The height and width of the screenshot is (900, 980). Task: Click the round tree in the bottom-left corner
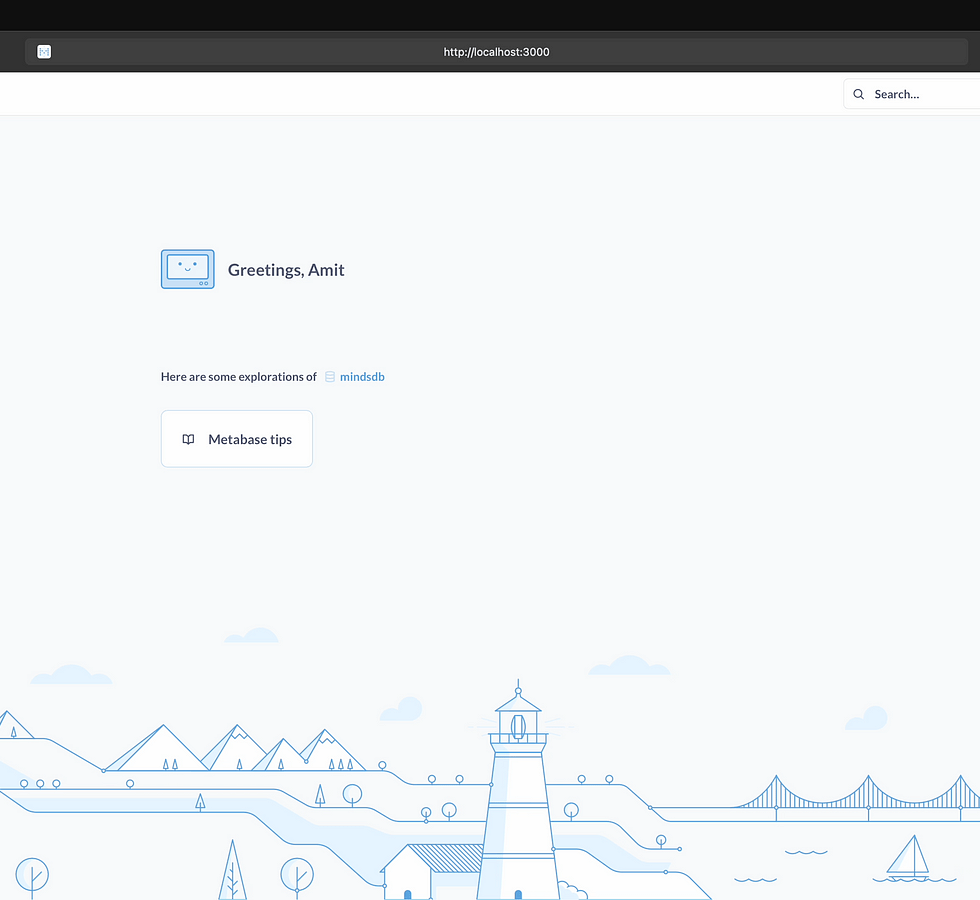(32, 876)
